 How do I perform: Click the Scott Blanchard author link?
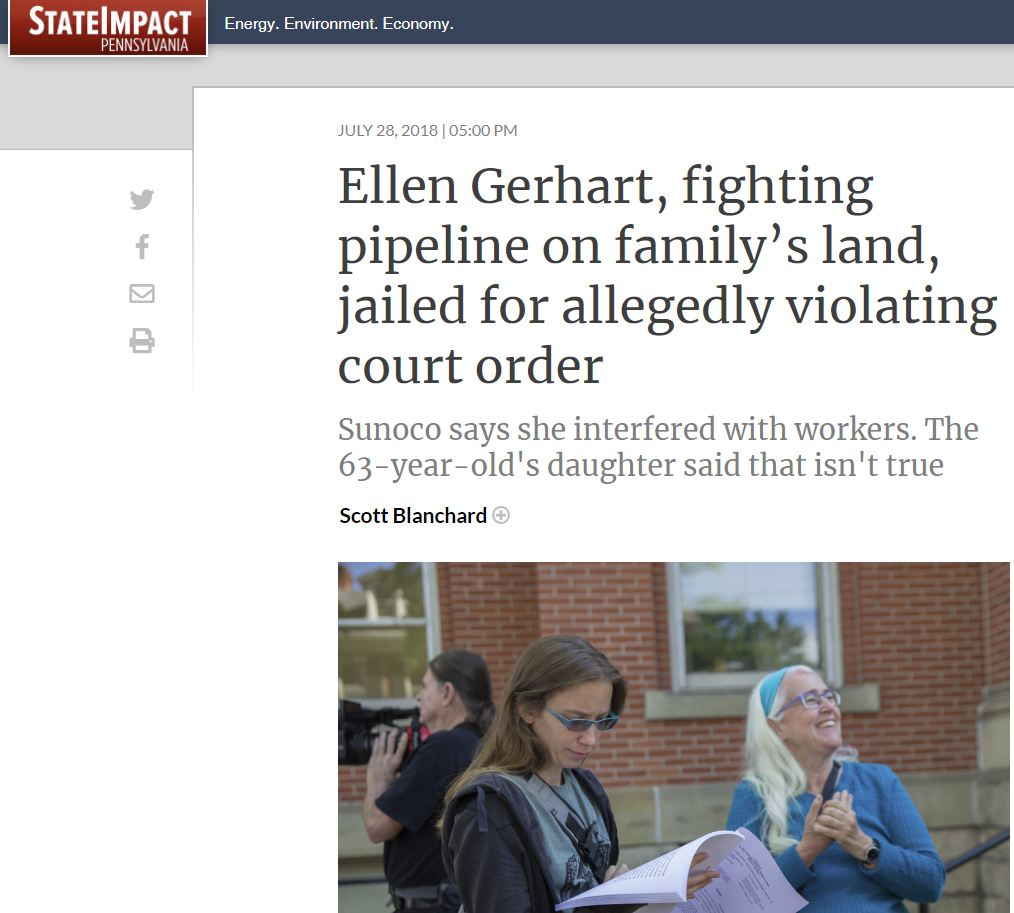tap(413, 516)
